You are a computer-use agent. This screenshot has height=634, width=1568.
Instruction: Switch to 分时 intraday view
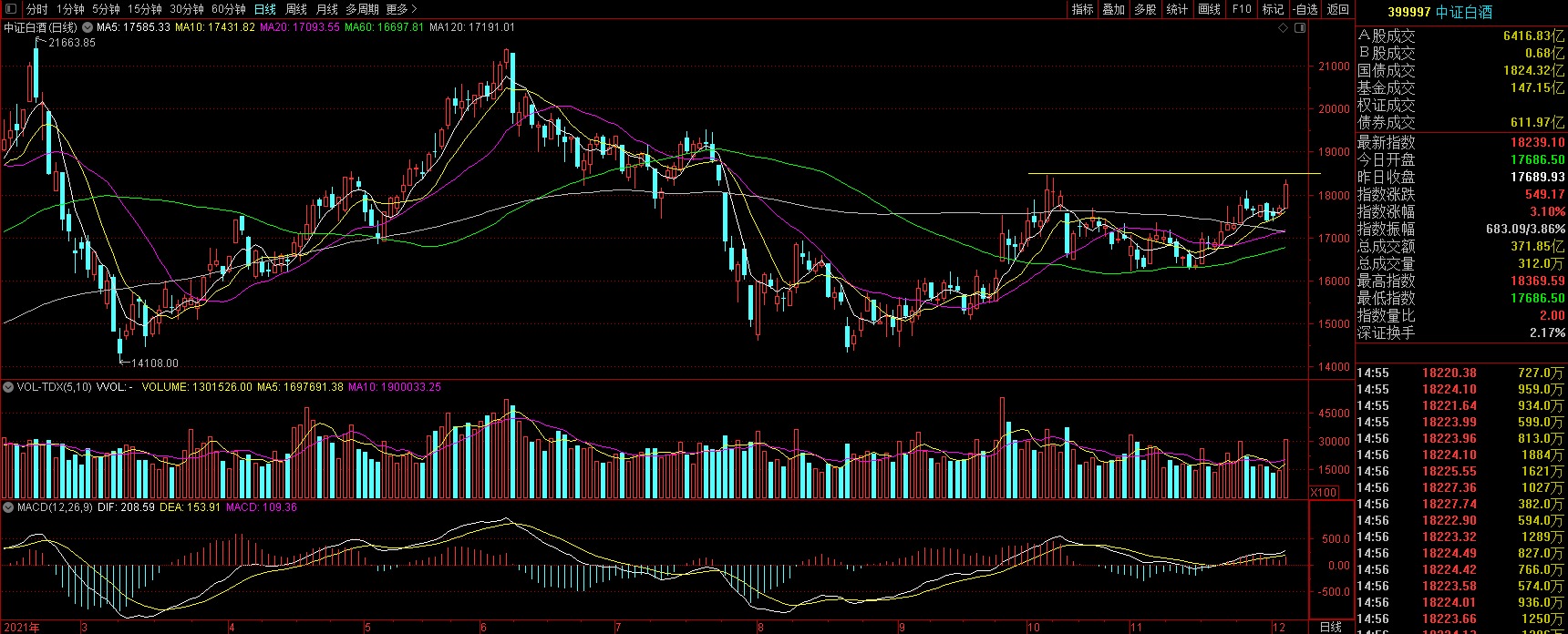[36, 9]
